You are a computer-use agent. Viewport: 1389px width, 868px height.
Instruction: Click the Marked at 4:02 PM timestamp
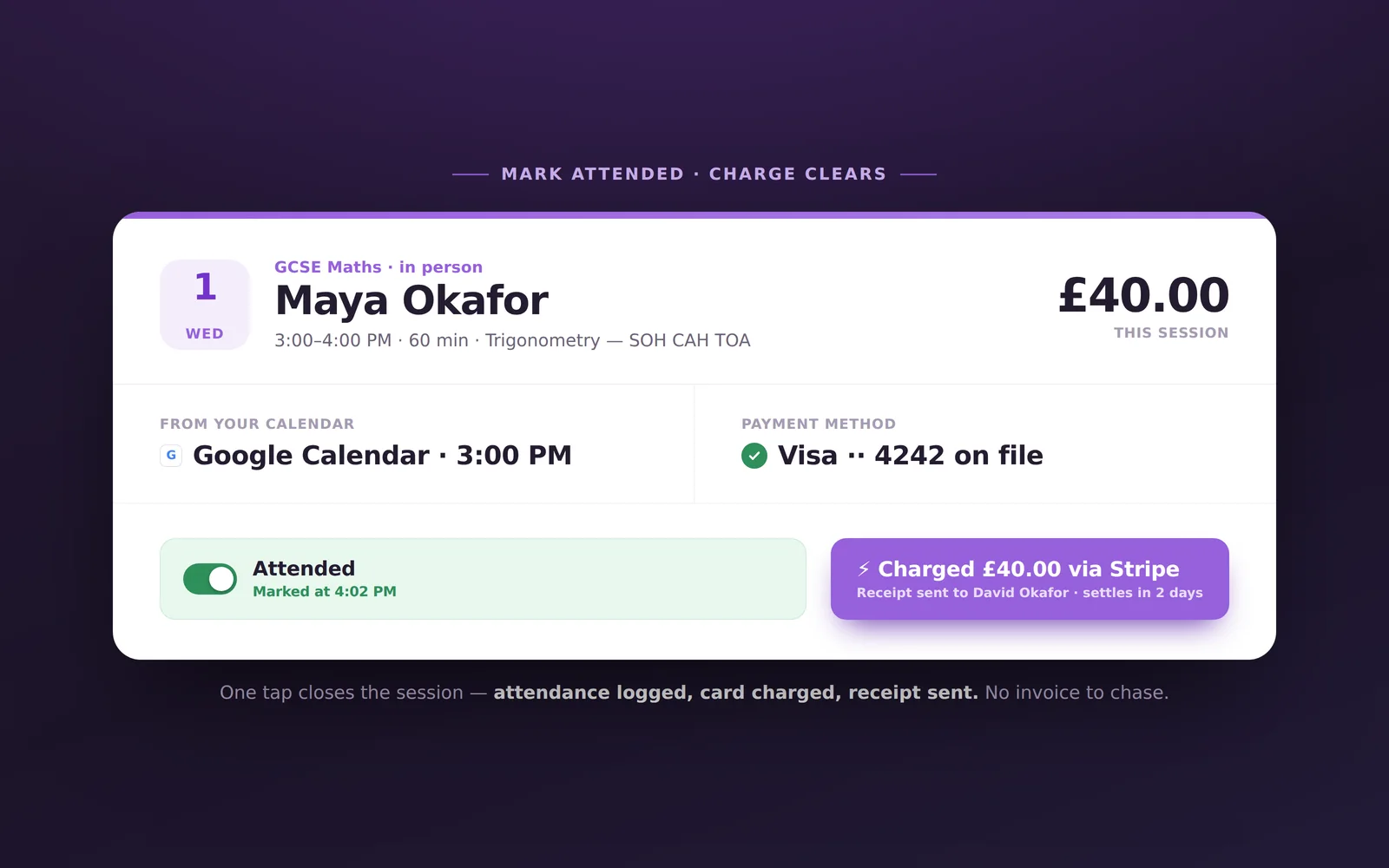coord(325,591)
